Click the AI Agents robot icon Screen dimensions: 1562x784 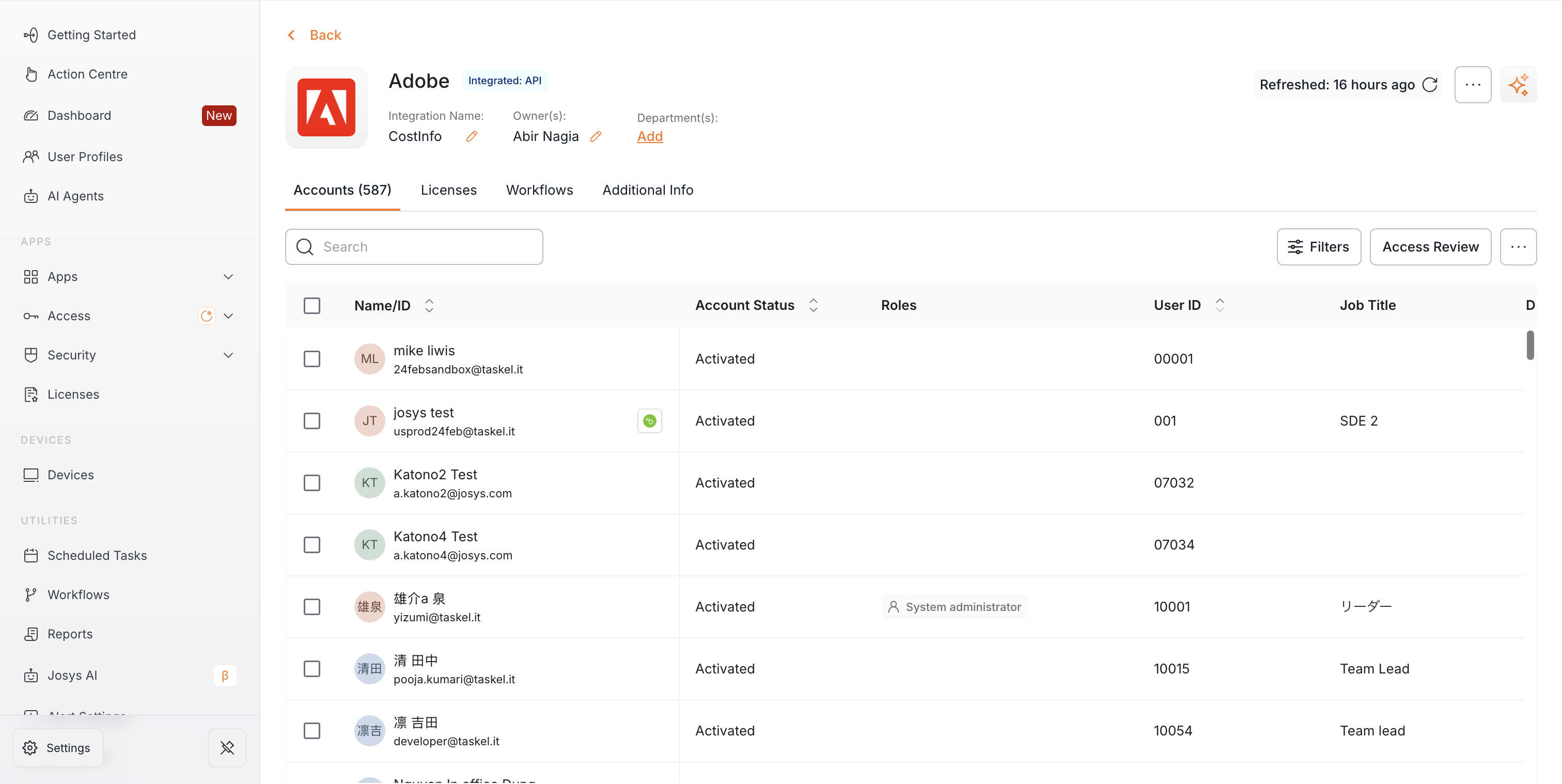[x=31, y=196]
